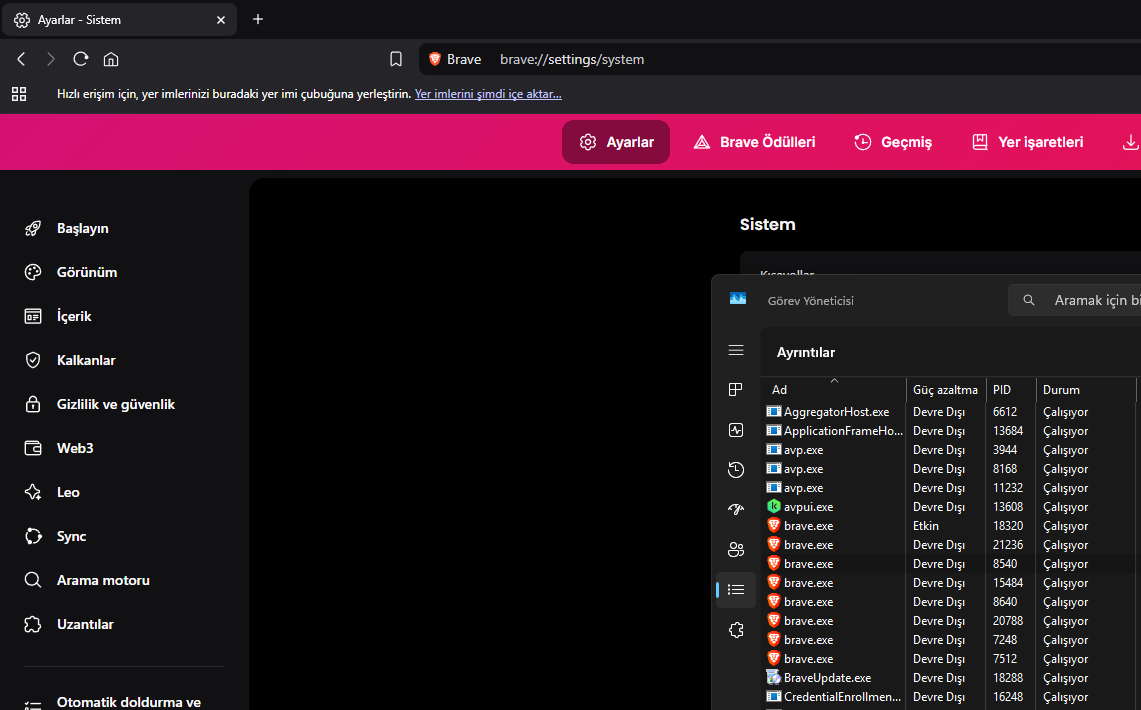Viewport: 1141px width, 710px height.
Task: Bookmark this page with the bookmark icon
Action: point(396,59)
